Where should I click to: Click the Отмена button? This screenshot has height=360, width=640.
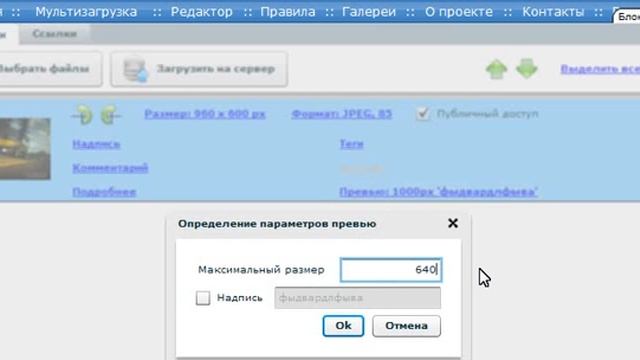[x=407, y=326]
